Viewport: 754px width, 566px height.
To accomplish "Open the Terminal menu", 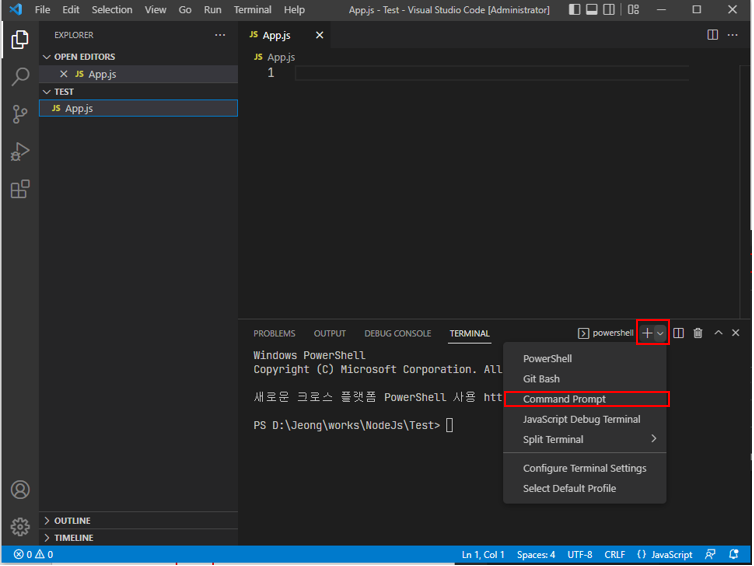I will [x=252, y=10].
